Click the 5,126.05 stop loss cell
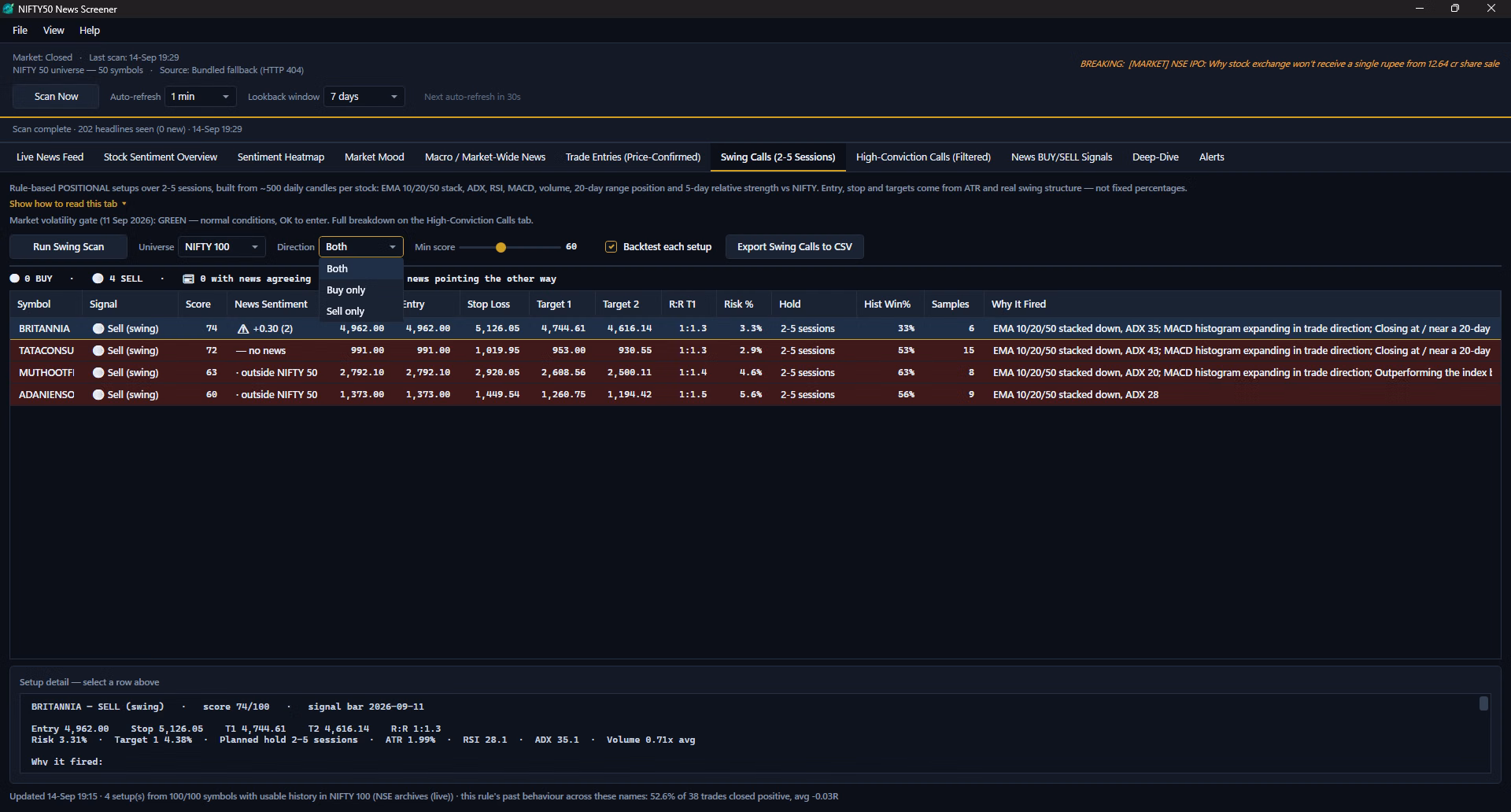 pyautogui.click(x=494, y=329)
